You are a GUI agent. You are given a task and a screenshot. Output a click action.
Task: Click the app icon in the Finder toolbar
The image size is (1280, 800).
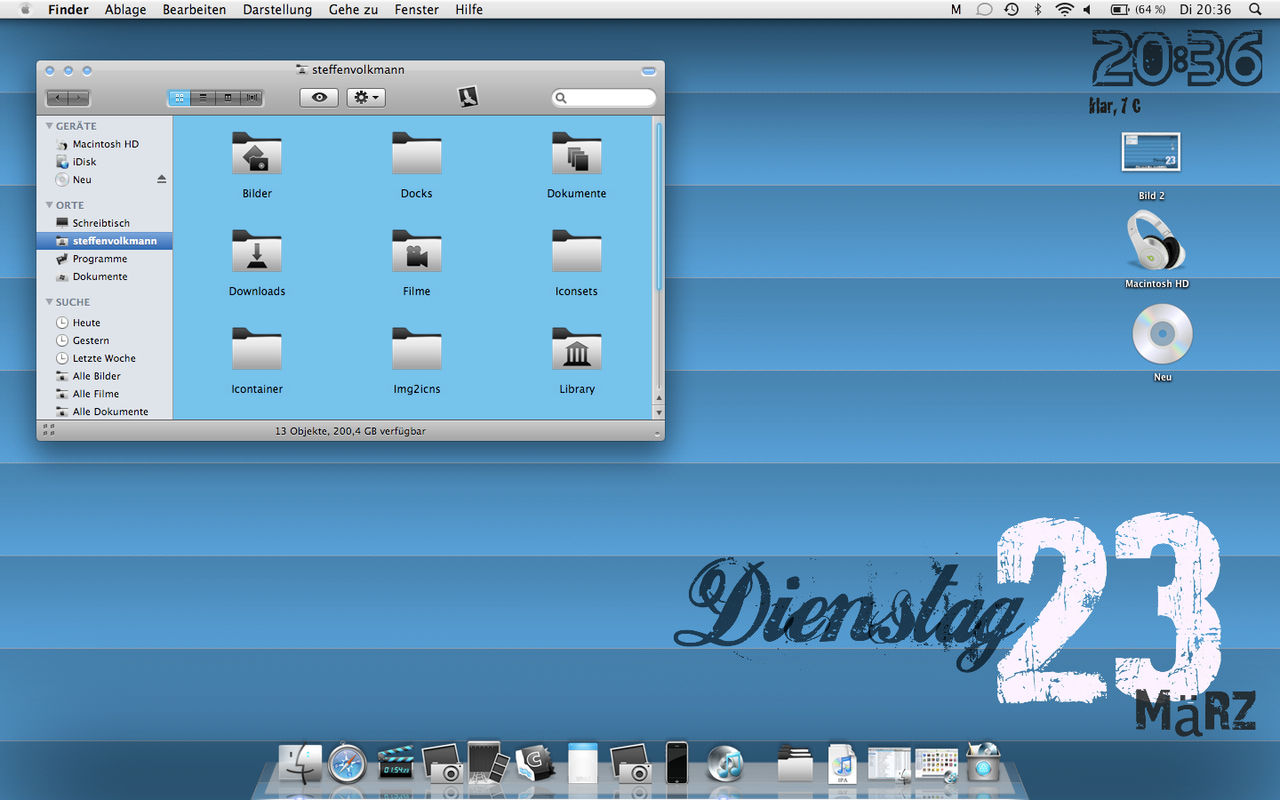point(468,97)
